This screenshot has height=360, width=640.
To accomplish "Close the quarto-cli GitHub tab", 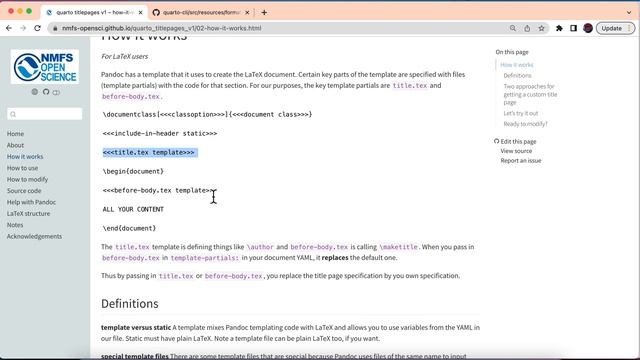I will [247, 13].
